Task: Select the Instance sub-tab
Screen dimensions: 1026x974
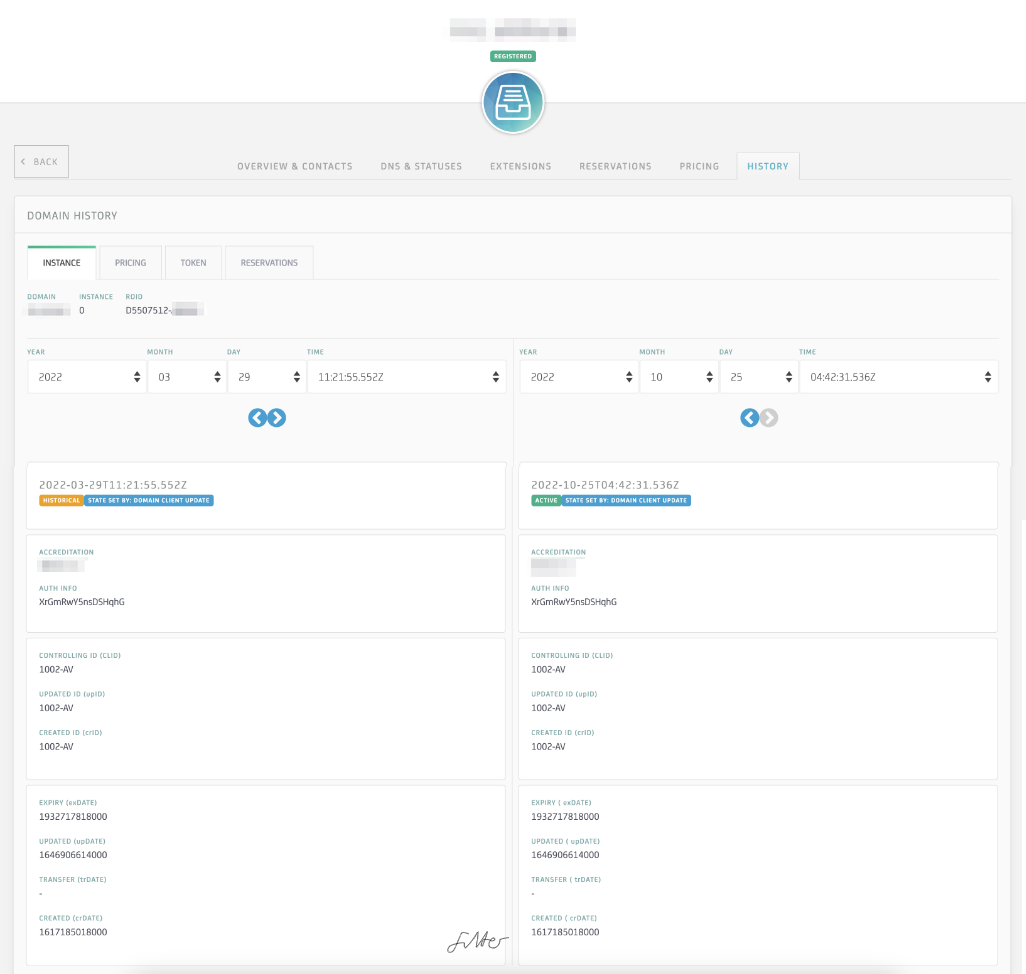Action: [x=62, y=262]
